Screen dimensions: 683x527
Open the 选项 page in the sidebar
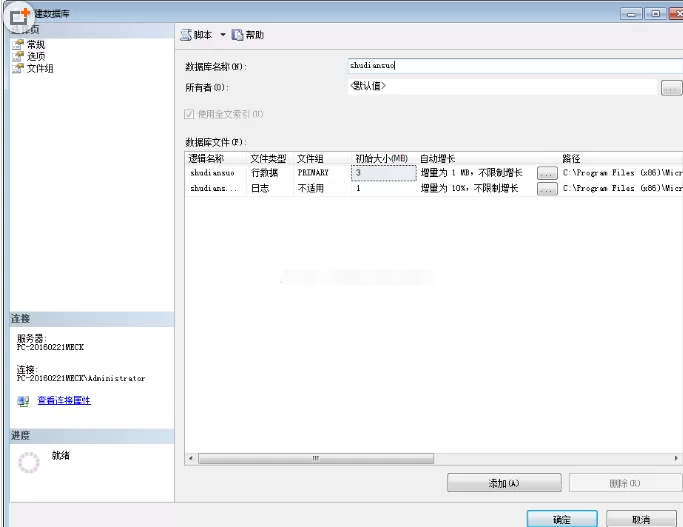click(x=36, y=56)
